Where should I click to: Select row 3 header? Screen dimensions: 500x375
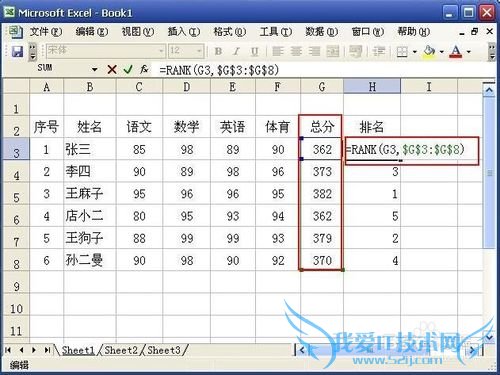click(x=16, y=149)
